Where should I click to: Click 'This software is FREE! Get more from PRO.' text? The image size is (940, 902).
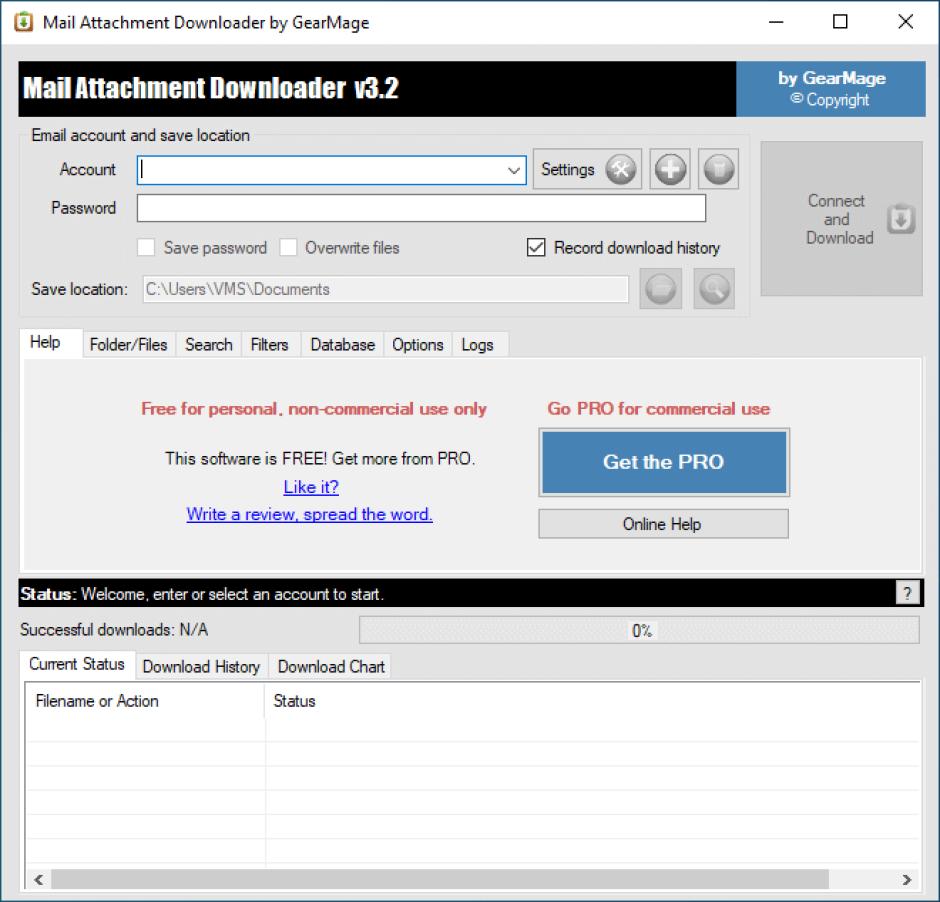tap(320, 458)
